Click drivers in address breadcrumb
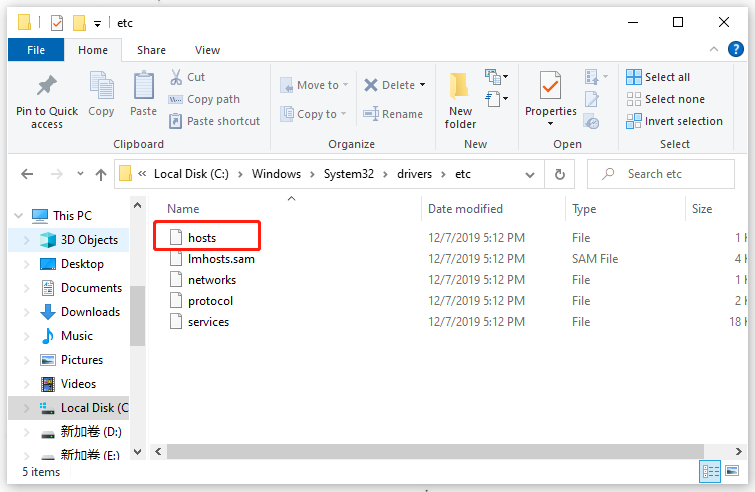Image resolution: width=755 pixels, height=492 pixels. coord(415,174)
